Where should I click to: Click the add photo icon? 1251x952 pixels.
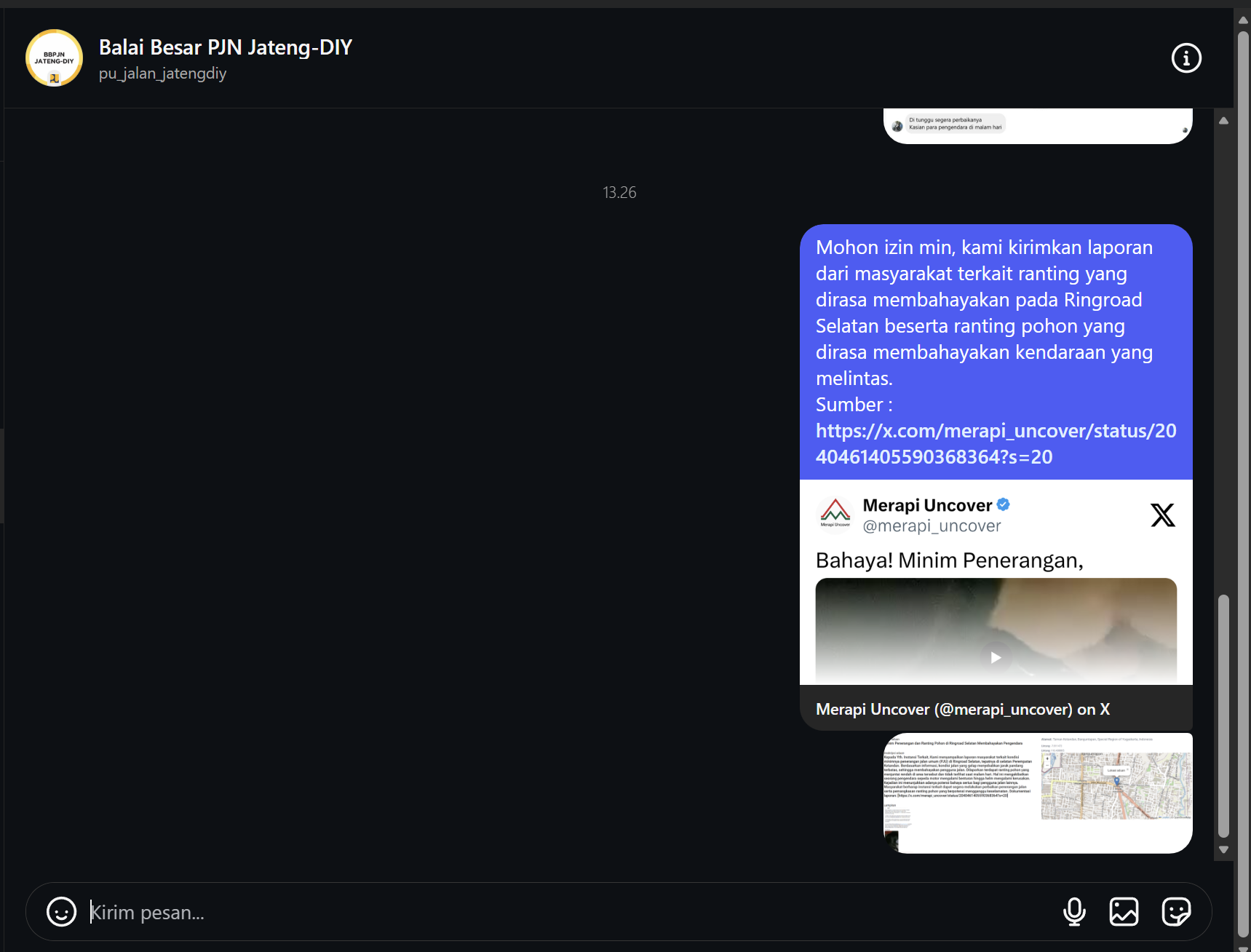pos(1124,911)
